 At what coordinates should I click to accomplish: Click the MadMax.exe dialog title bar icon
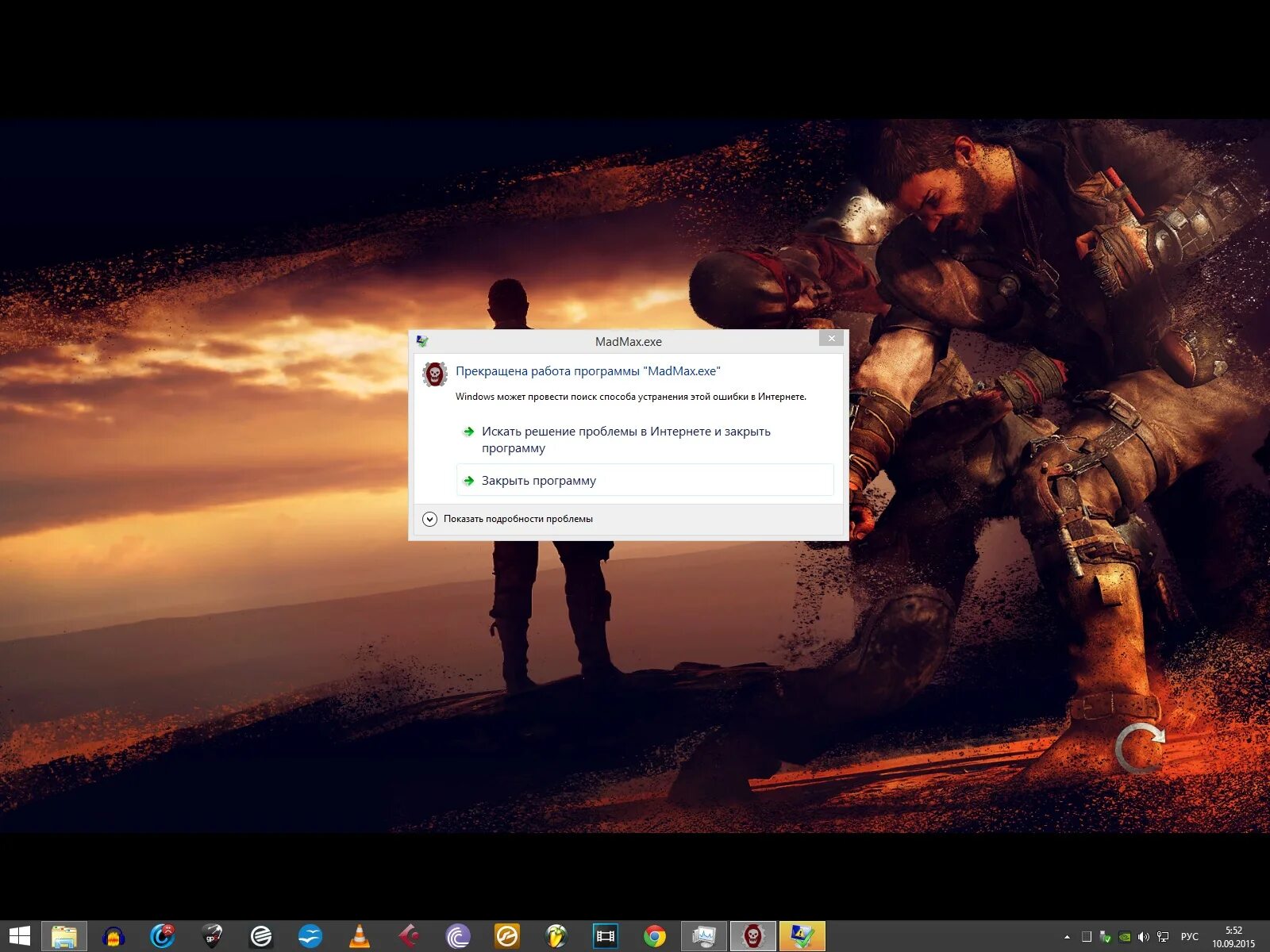click(422, 341)
